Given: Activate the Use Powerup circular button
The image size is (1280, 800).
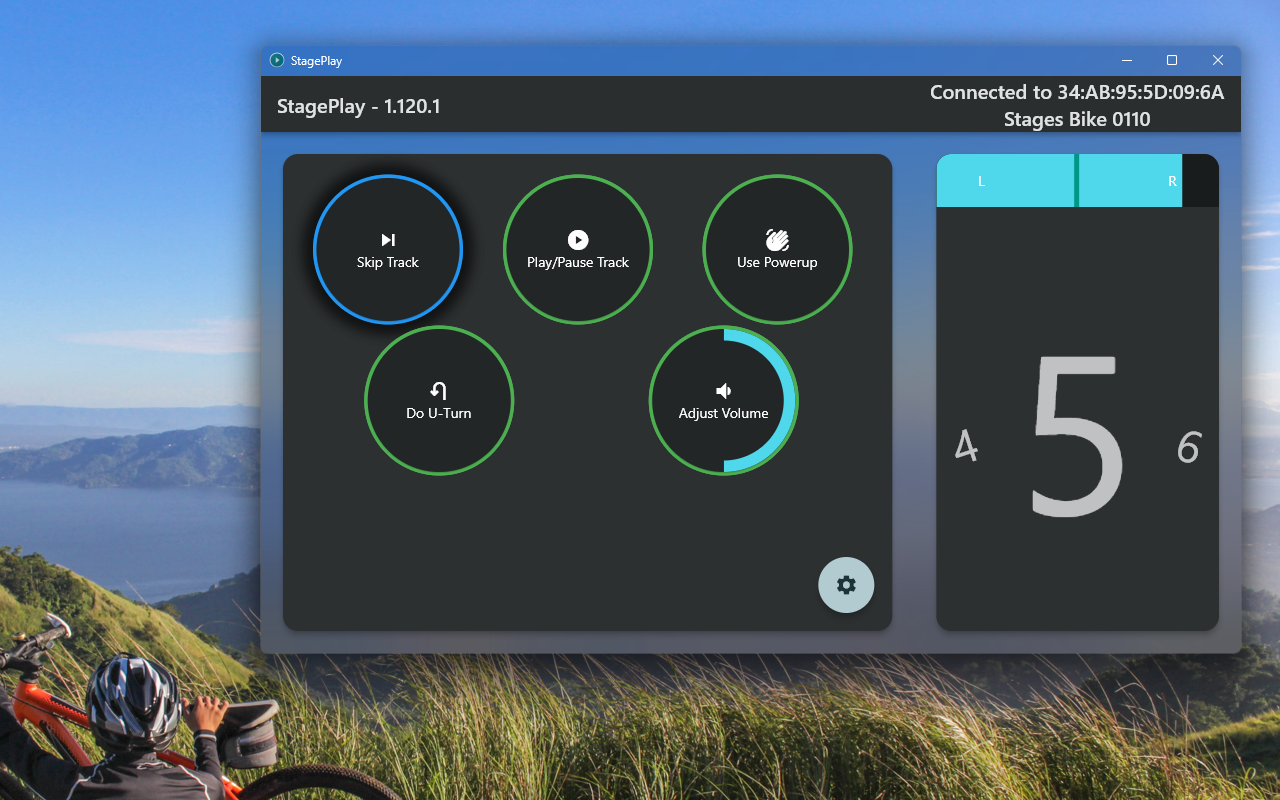Looking at the screenshot, I should (777, 250).
